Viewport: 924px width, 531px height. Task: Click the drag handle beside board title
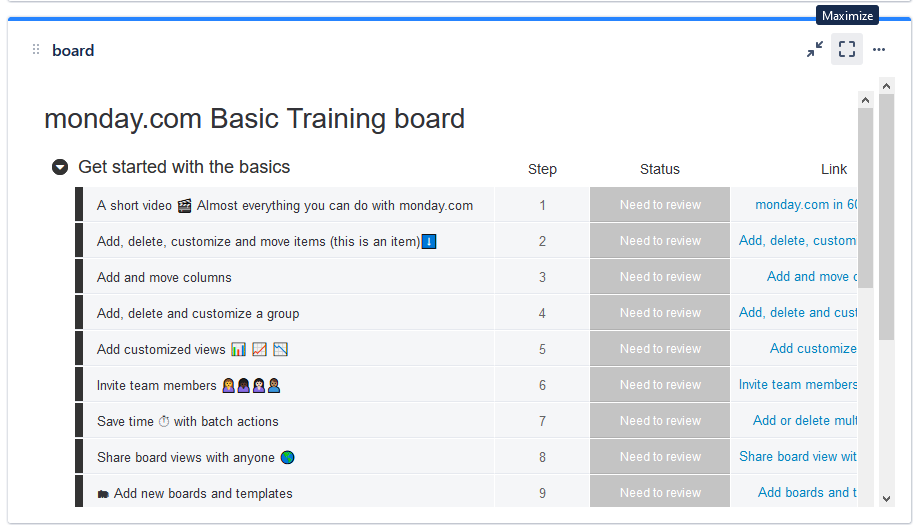click(36, 50)
